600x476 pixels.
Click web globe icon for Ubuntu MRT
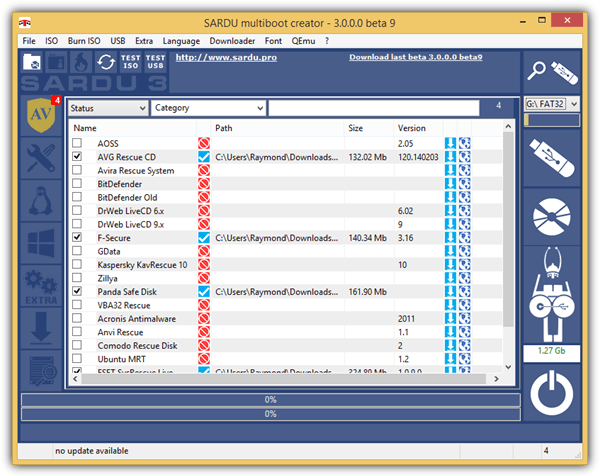pos(465,359)
